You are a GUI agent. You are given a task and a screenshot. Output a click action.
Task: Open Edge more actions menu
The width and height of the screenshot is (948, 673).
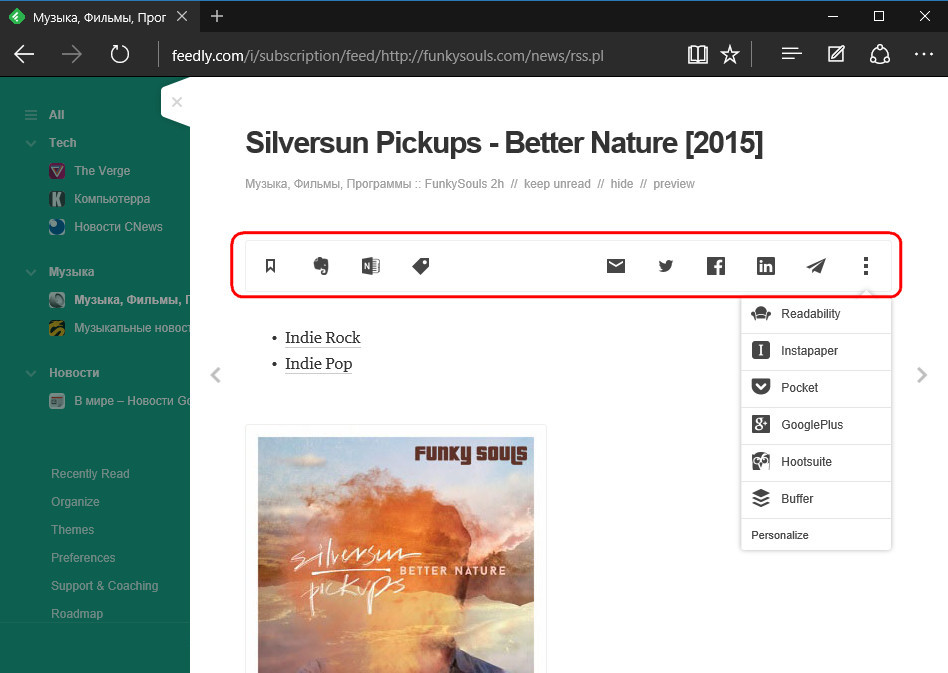click(x=924, y=54)
